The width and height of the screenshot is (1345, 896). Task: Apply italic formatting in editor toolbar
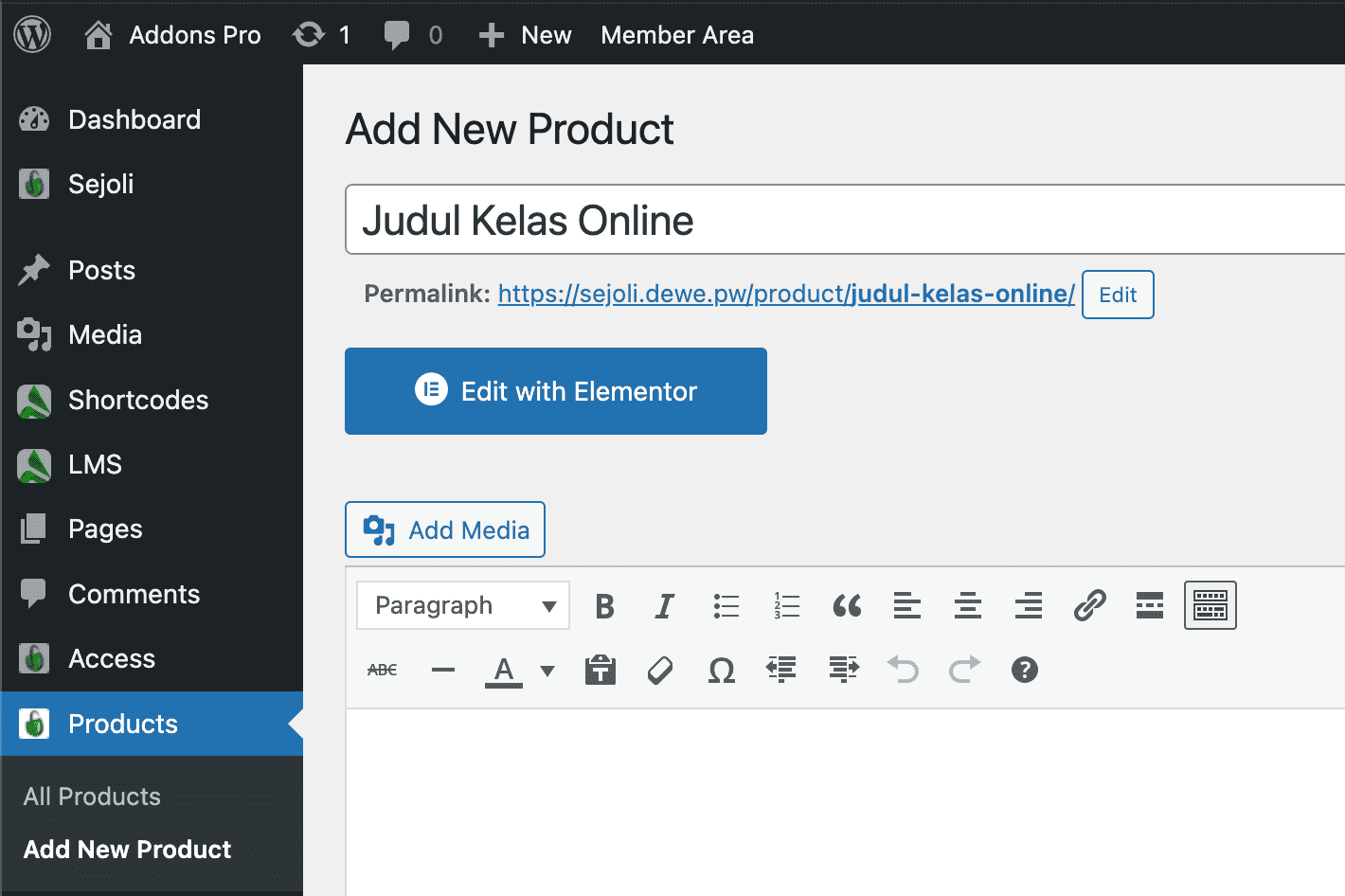[665, 606]
